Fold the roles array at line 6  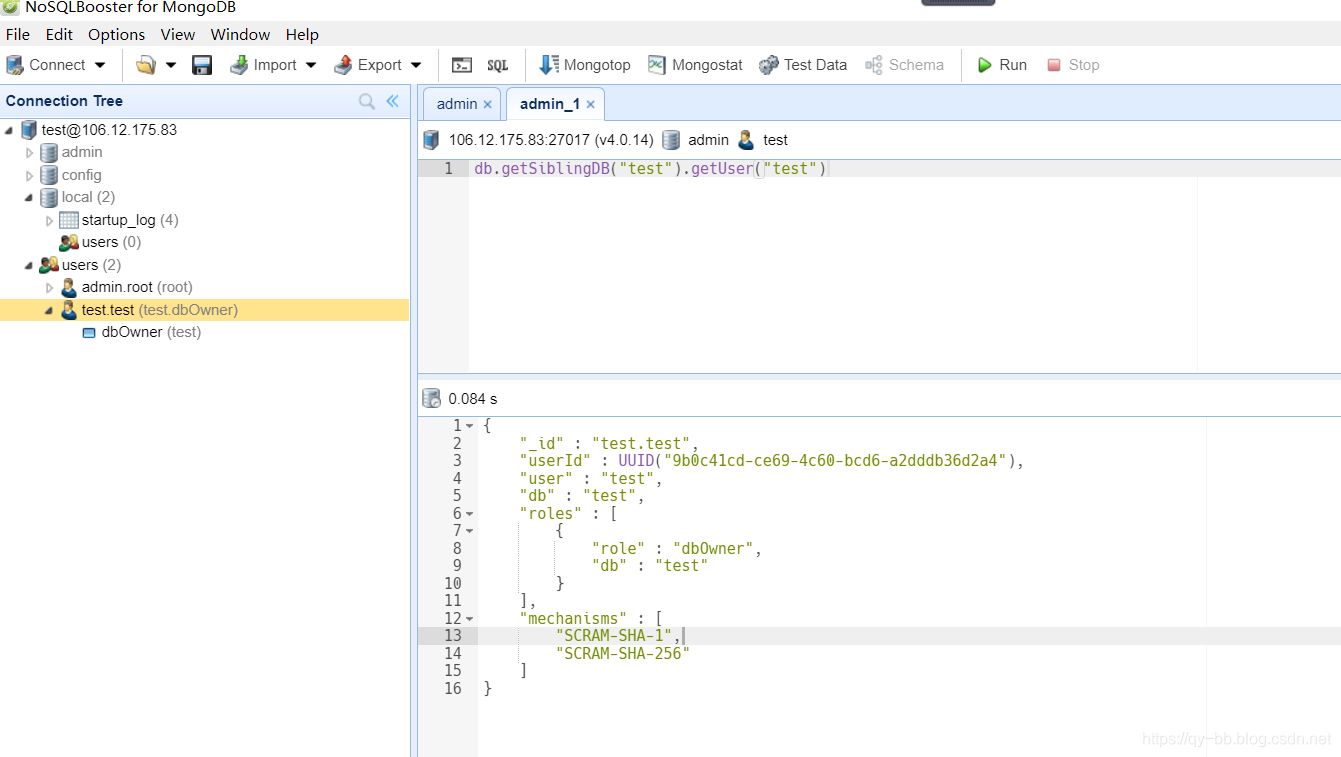coord(470,514)
